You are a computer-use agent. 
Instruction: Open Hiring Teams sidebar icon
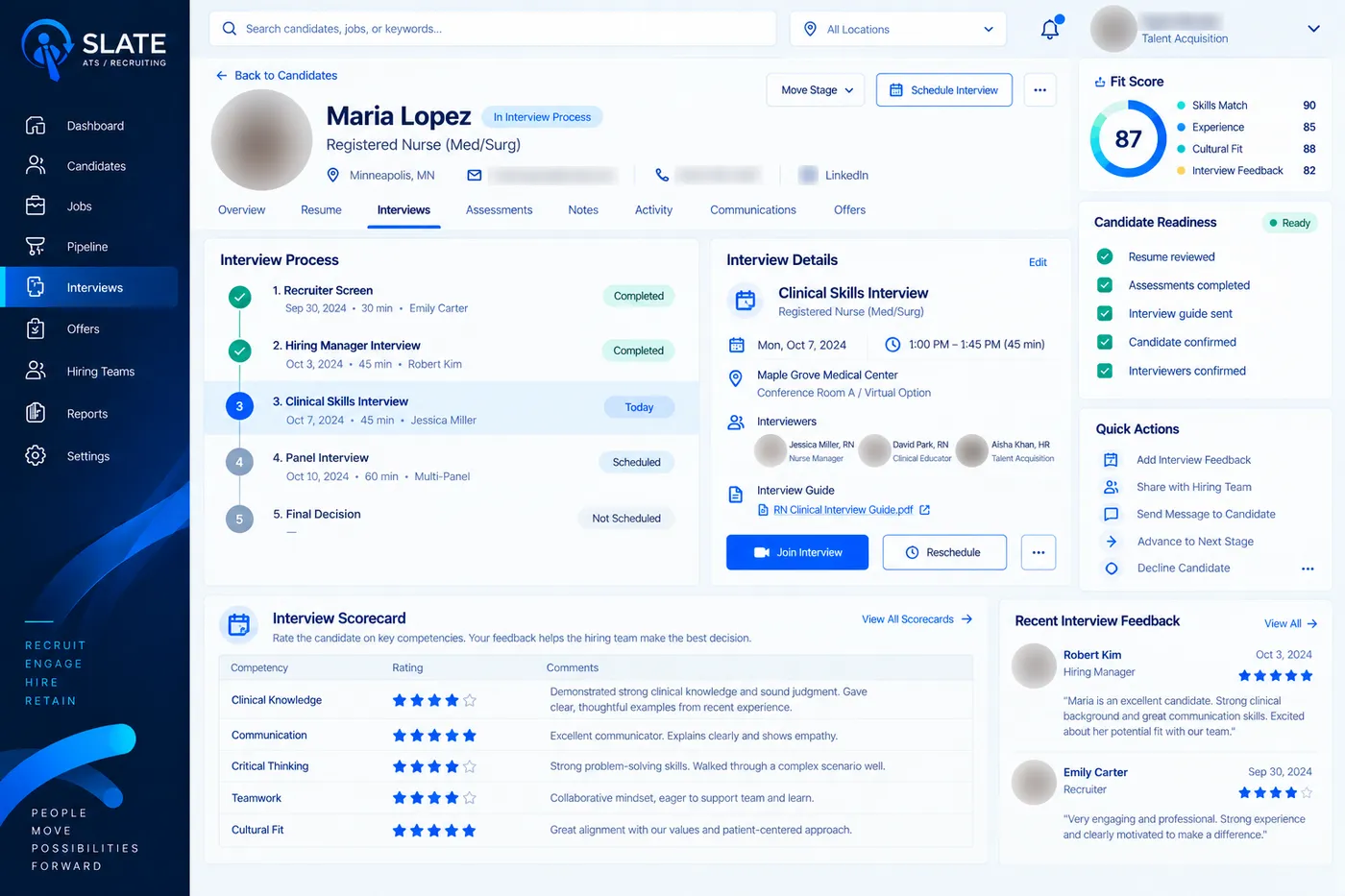[36, 371]
